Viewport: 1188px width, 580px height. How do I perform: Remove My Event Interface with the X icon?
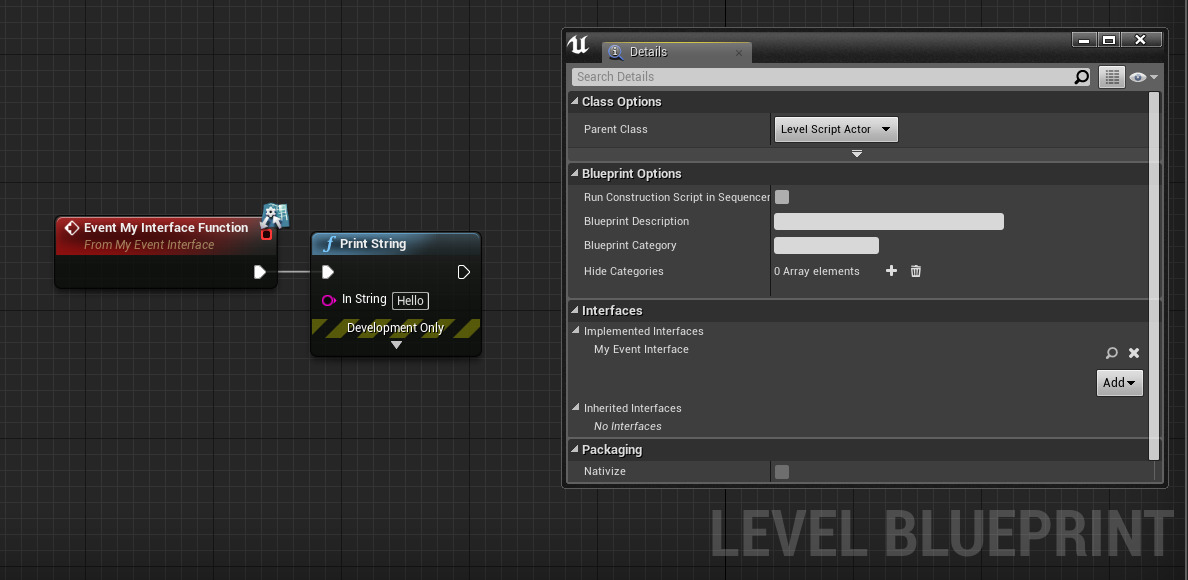[x=1134, y=352]
